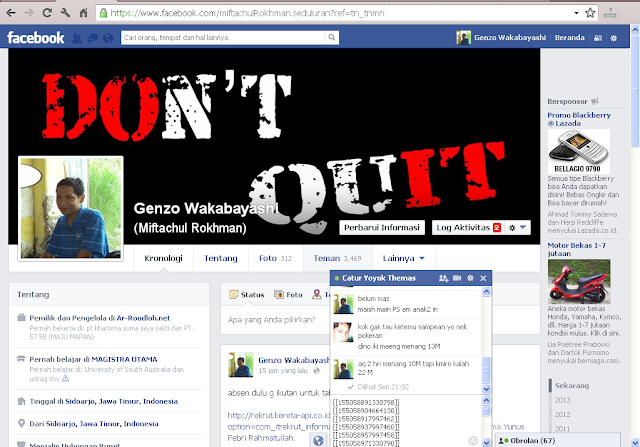Open the Obrolan (67) chat bar
The image size is (640, 447).
[x=558, y=440]
